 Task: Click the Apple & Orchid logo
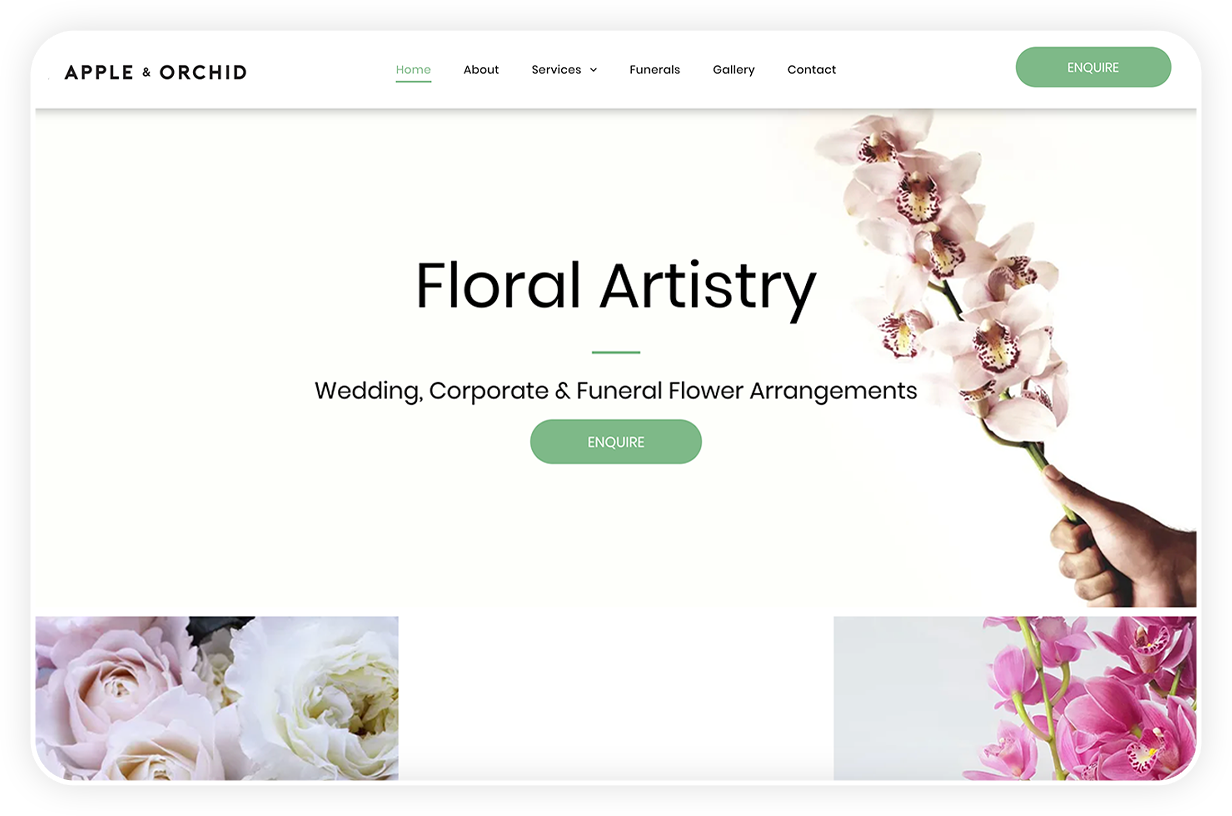pos(155,71)
